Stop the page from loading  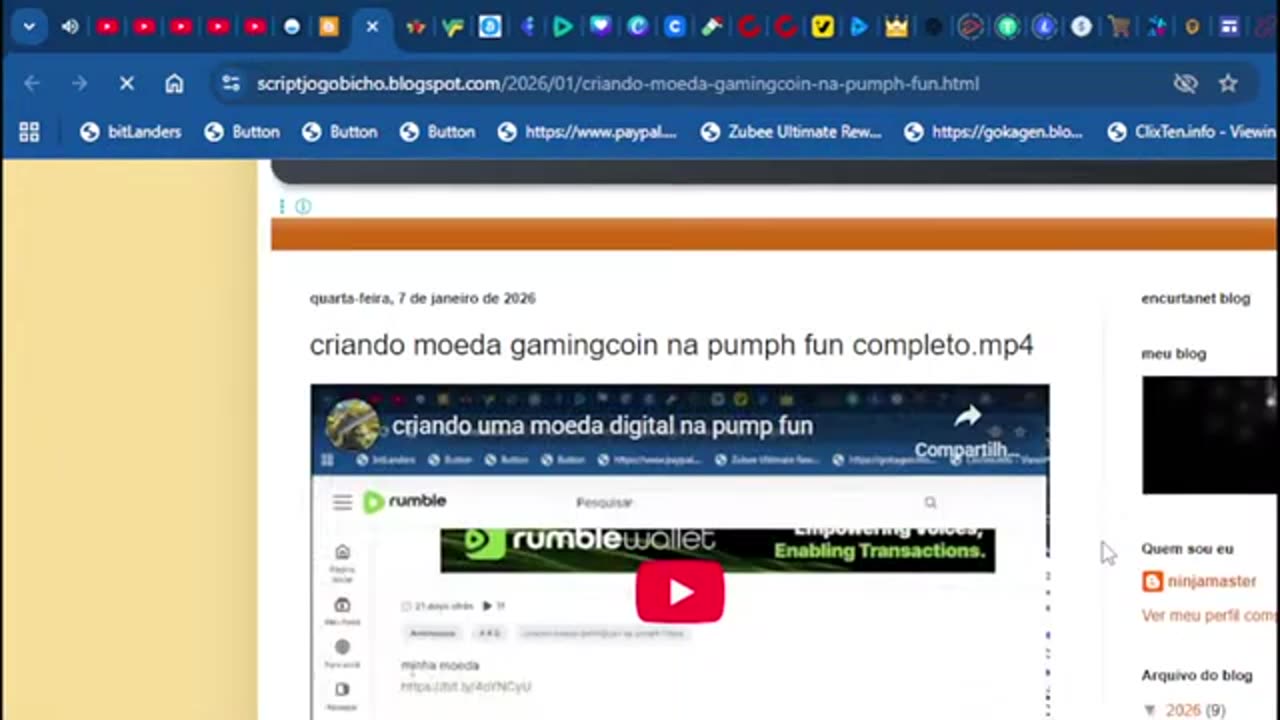(127, 84)
